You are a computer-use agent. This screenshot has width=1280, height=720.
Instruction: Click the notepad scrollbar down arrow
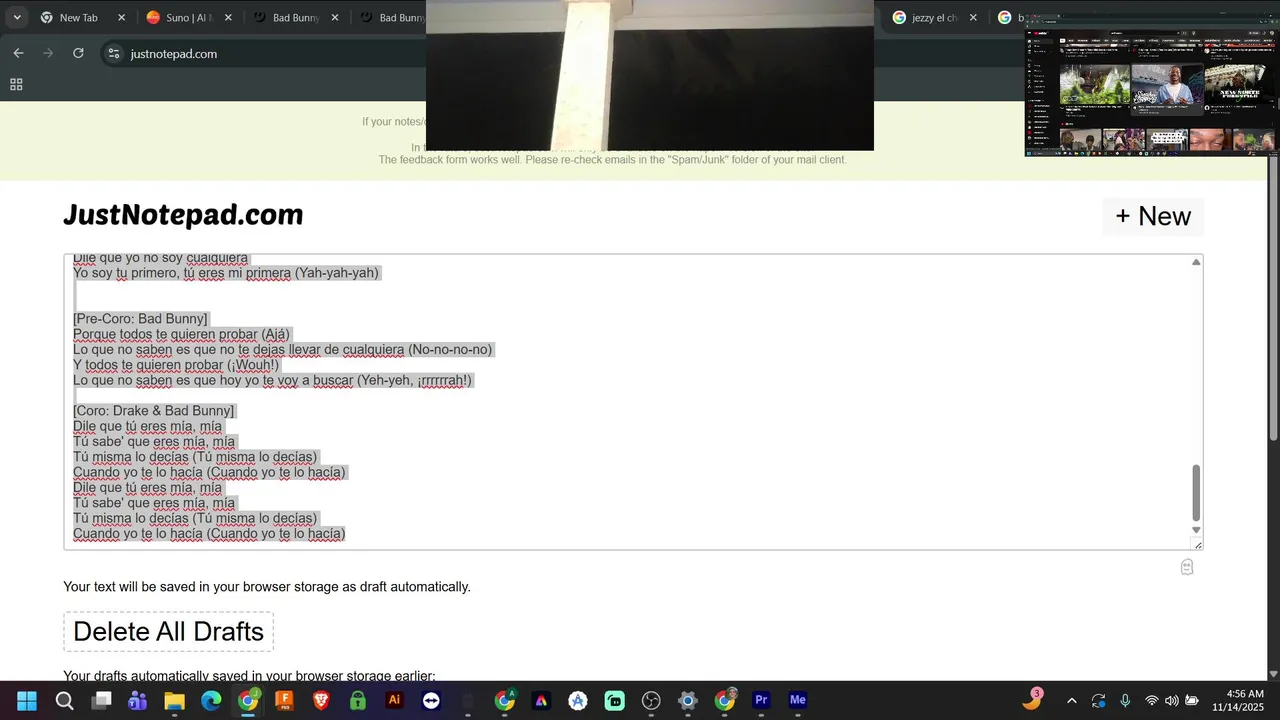pos(1196,530)
